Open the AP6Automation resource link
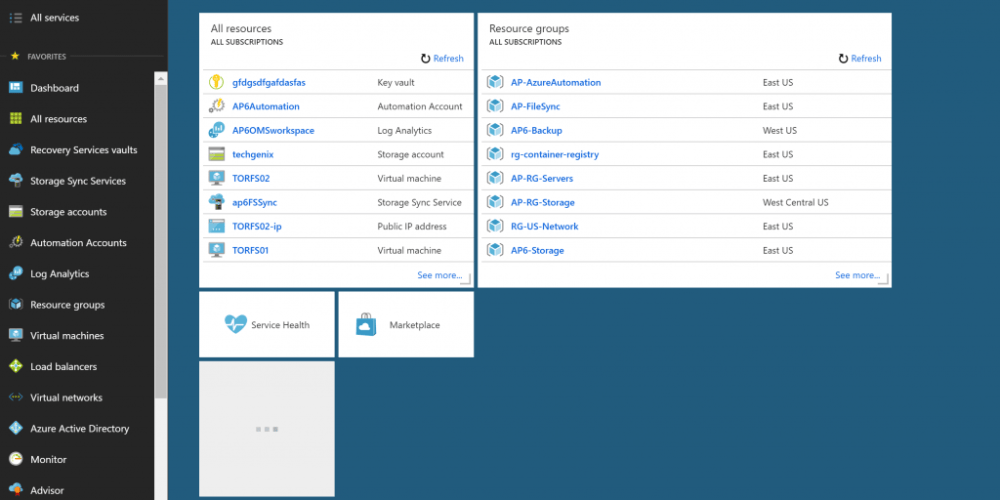Image resolution: width=1000 pixels, height=500 pixels. 265,107
